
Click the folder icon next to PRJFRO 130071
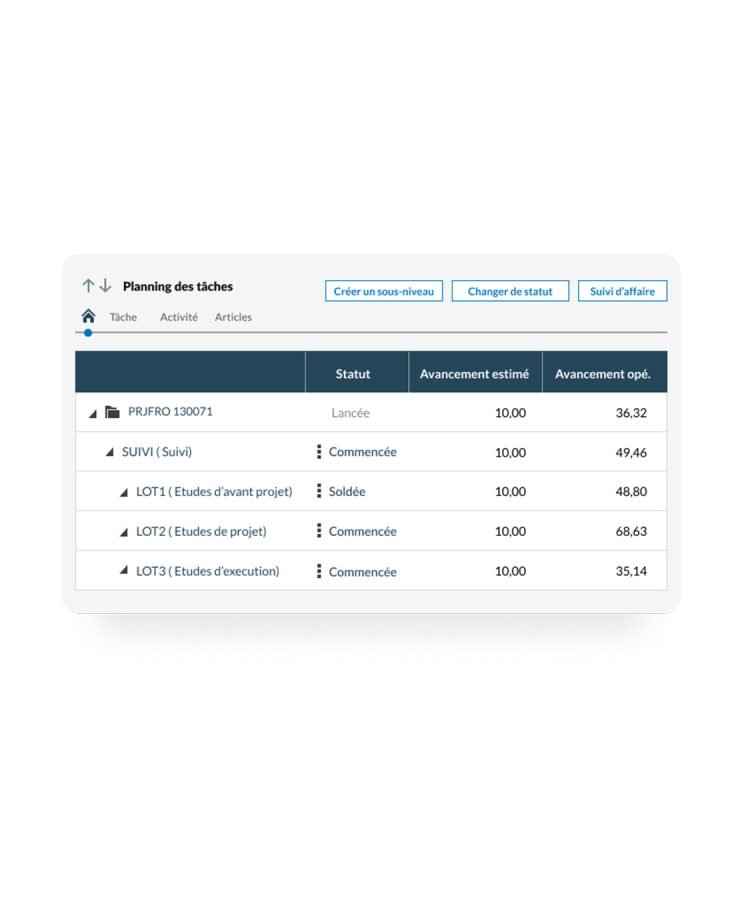(112, 412)
